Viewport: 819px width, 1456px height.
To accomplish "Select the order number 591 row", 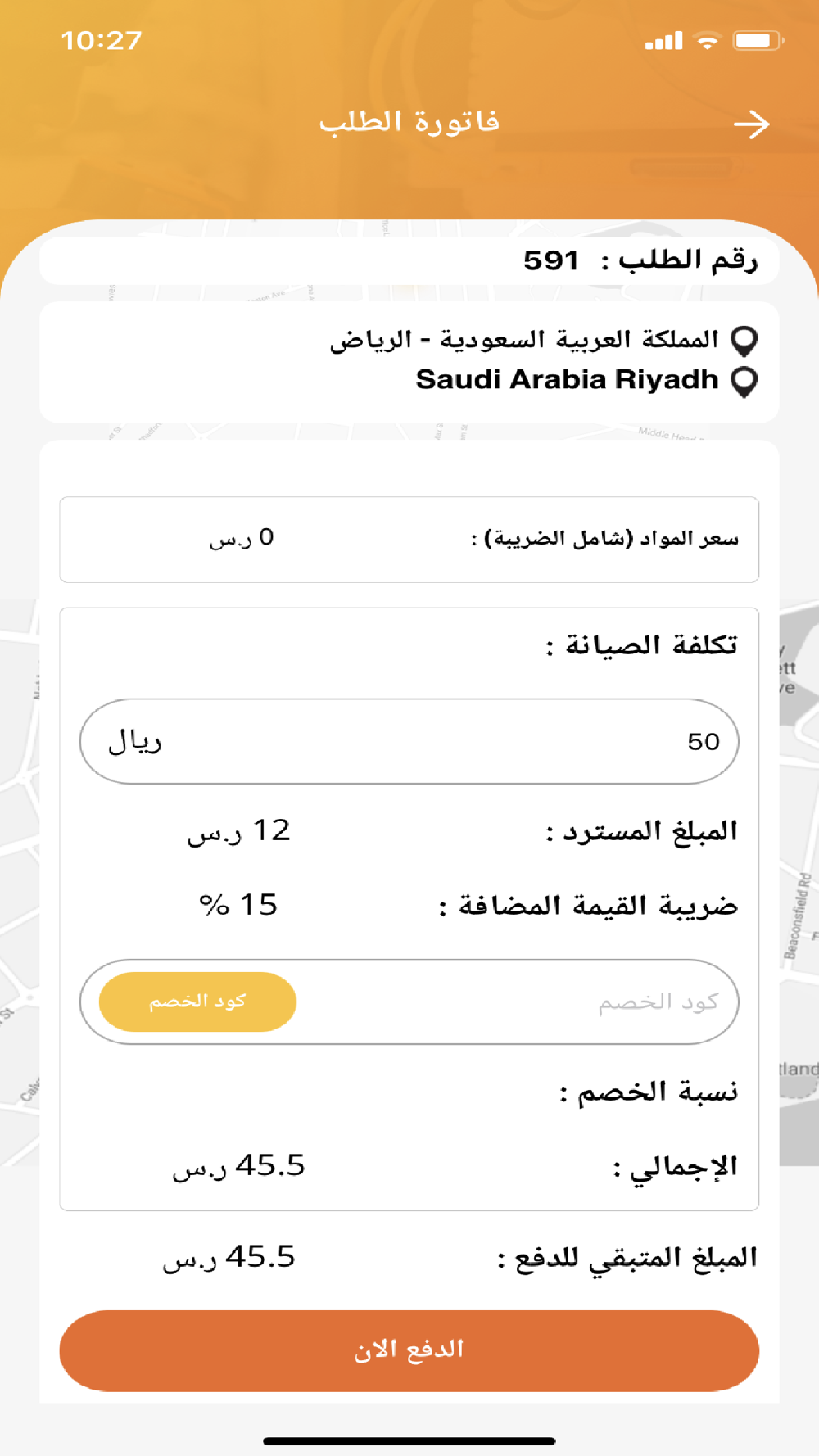I will [409, 260].
